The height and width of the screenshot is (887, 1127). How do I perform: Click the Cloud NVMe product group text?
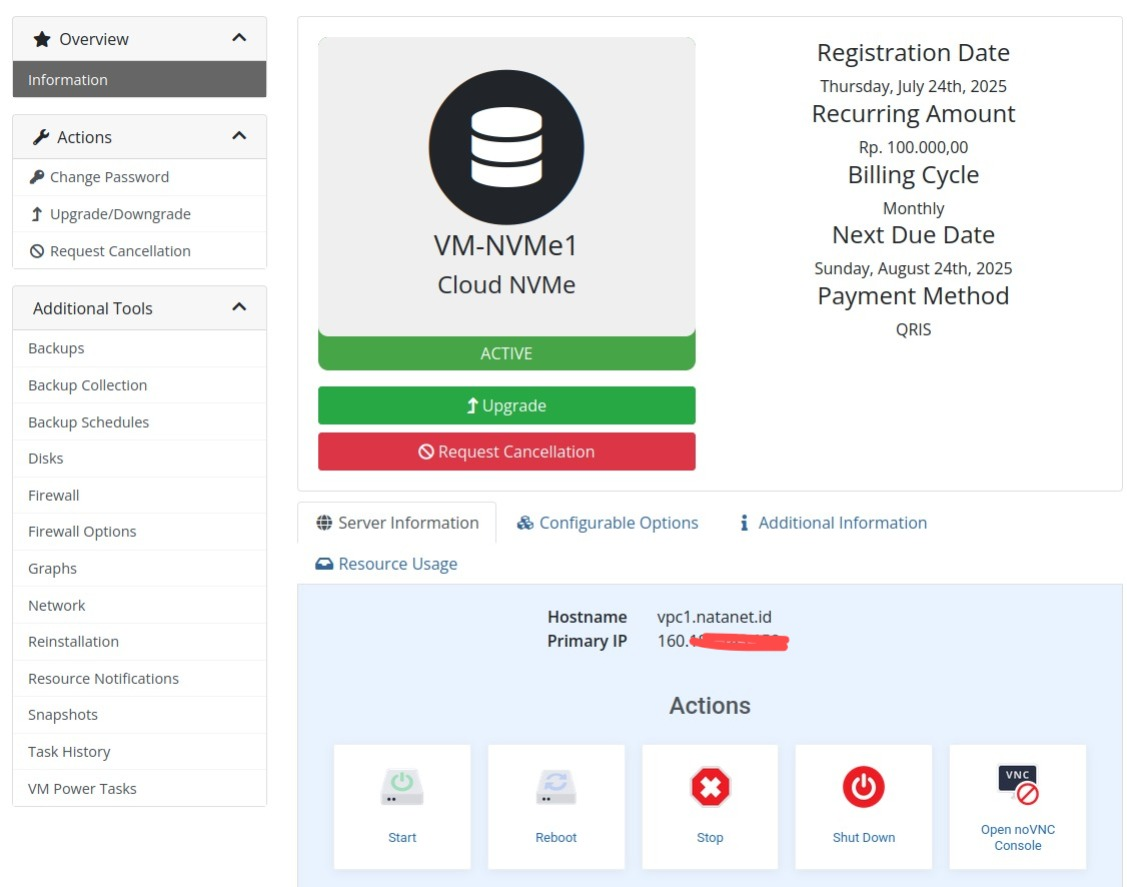(x=506, y=285)
